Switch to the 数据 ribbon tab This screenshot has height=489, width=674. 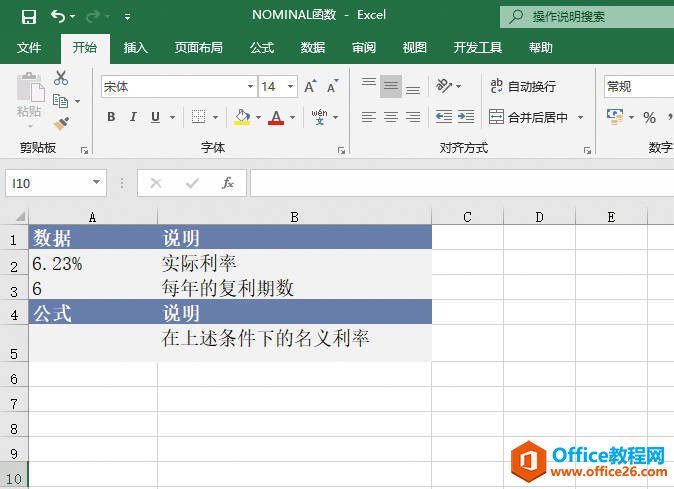click(312, 47)
